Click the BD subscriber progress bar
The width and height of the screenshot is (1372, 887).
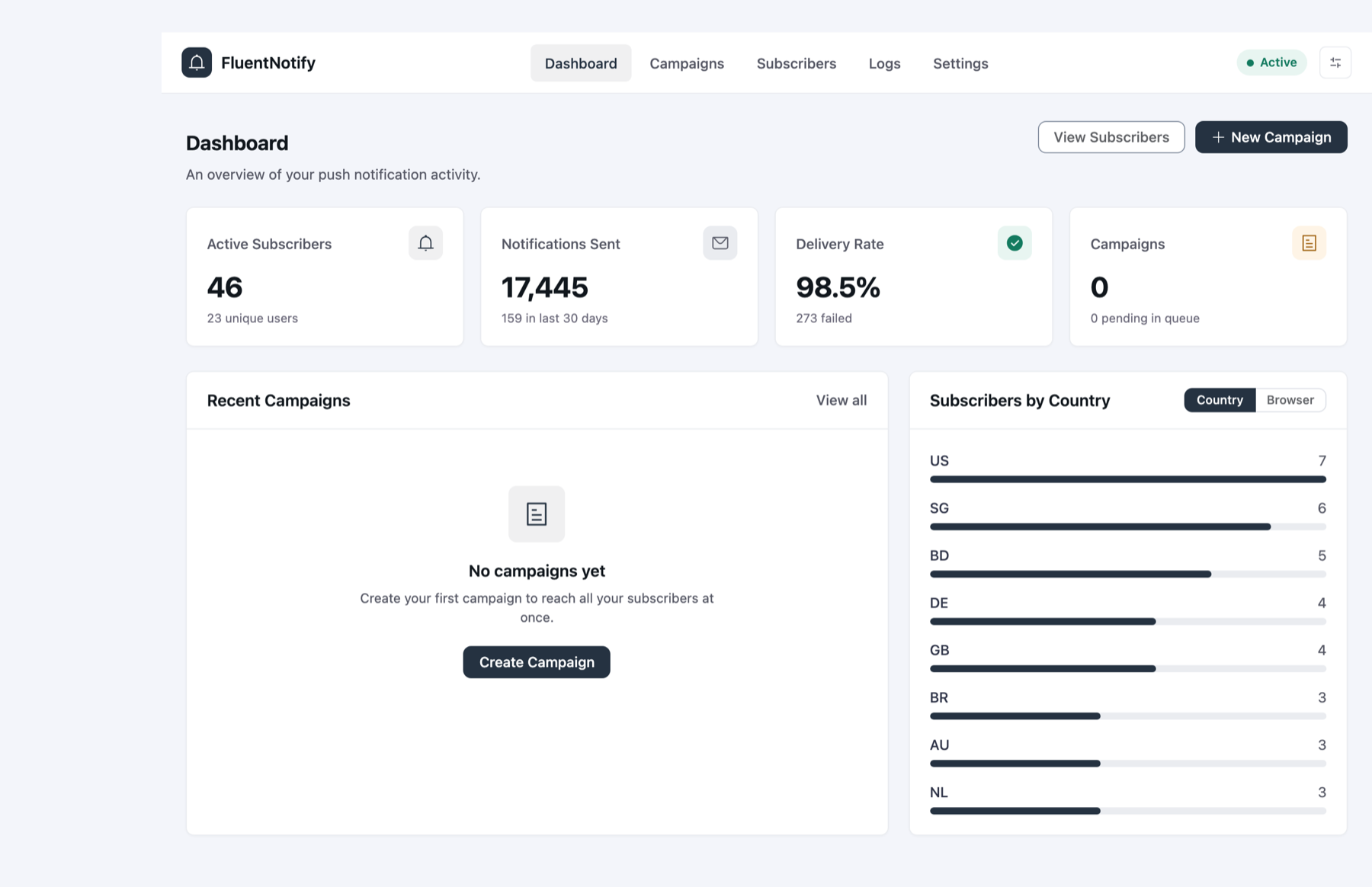[x=1128, y=574]
